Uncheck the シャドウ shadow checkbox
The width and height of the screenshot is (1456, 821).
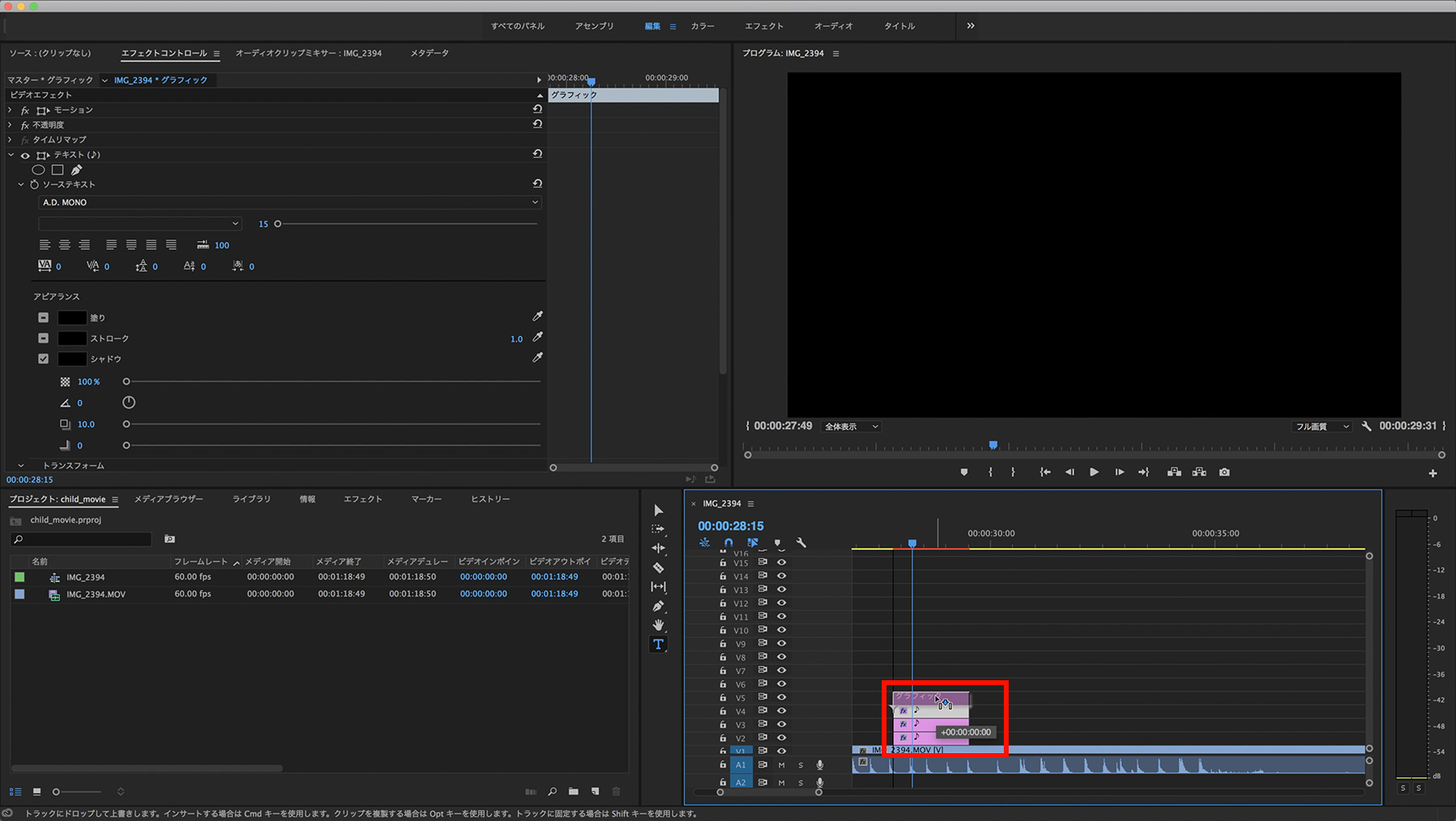44,358
